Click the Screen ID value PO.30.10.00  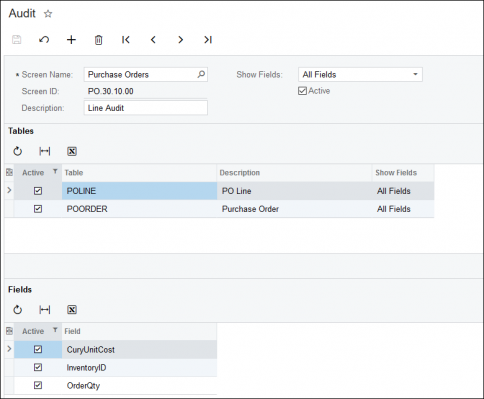point(110,91)
